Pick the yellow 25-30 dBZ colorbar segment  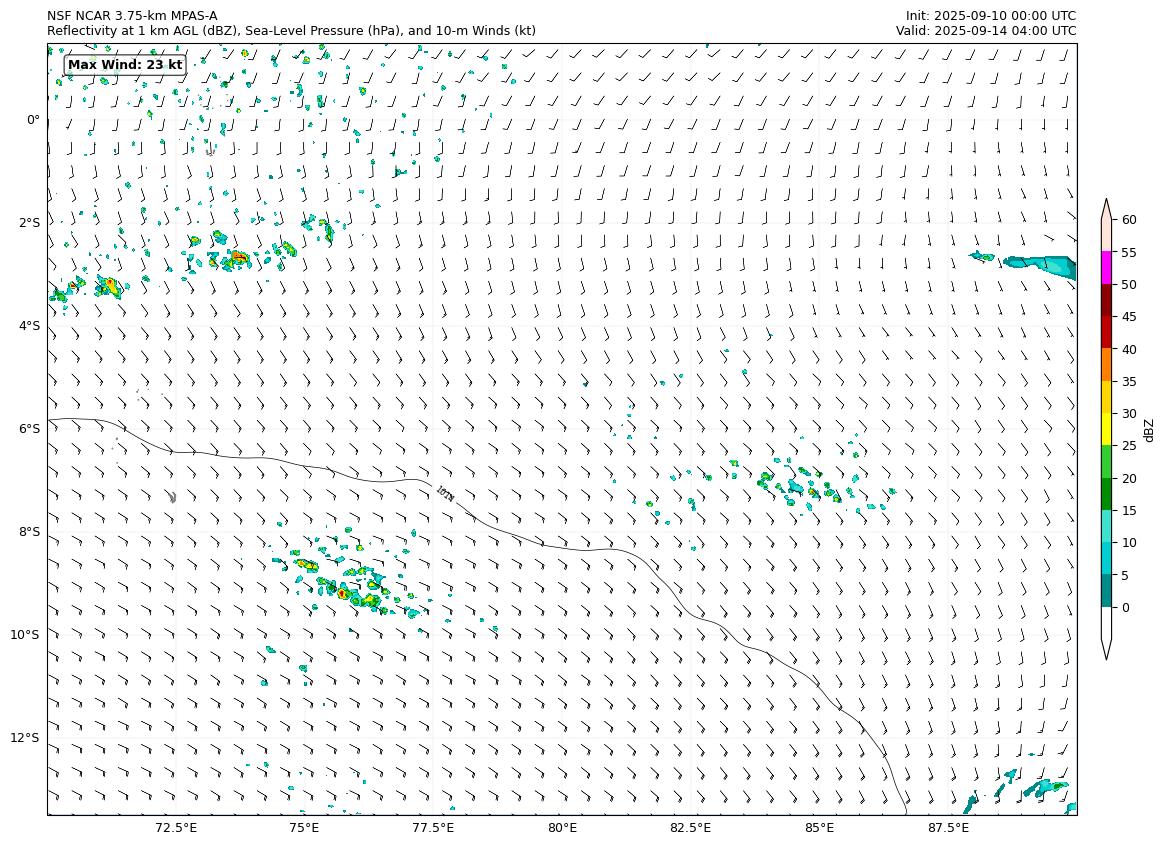pyautogui.click(x=1107, y=429)
